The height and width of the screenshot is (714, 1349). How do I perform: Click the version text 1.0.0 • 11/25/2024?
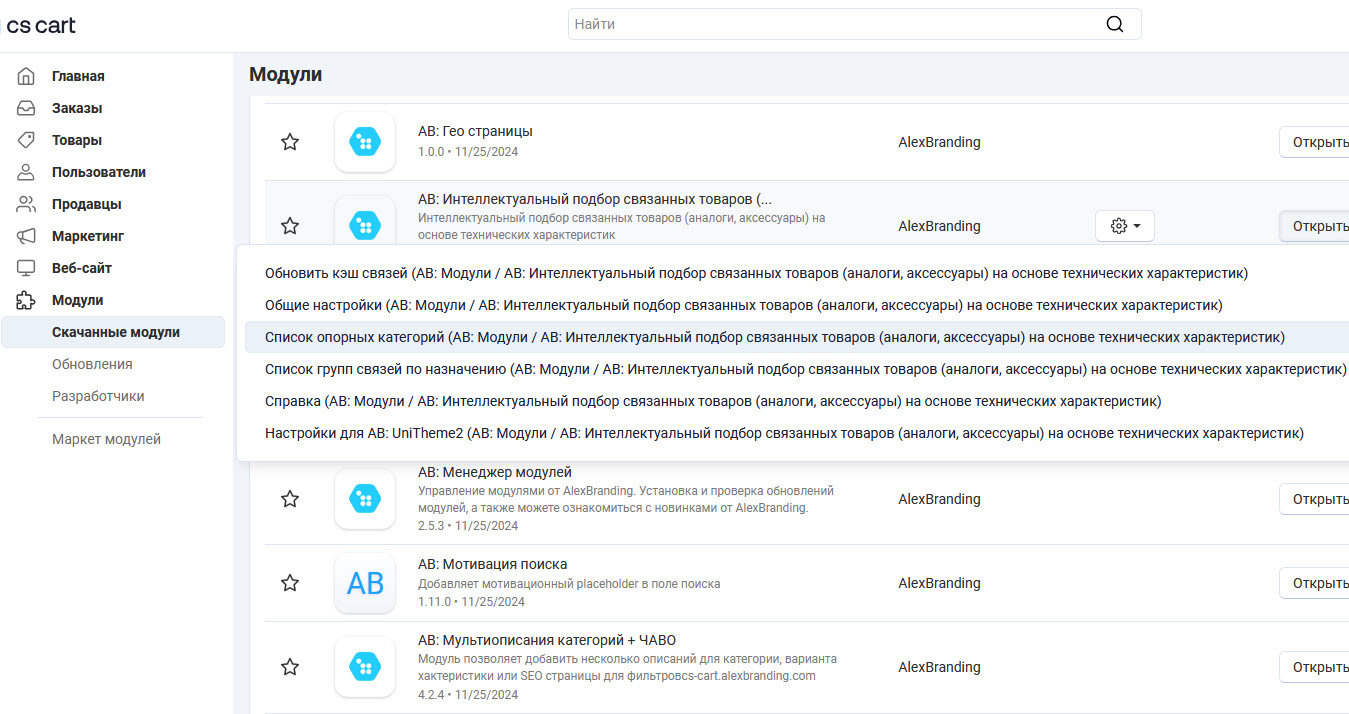coord(468,152)
